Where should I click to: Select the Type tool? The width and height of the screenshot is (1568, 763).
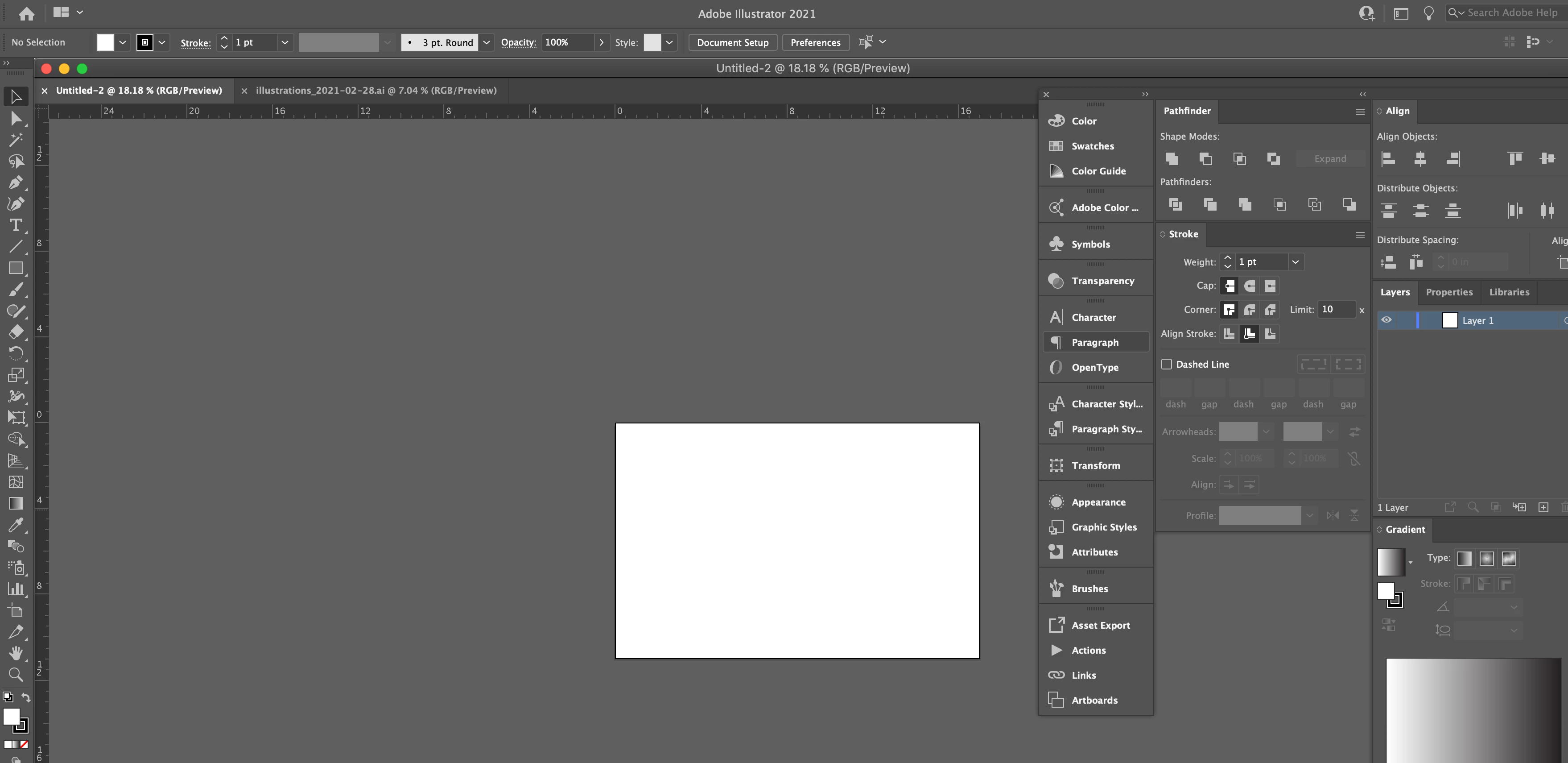click(16, 225)
